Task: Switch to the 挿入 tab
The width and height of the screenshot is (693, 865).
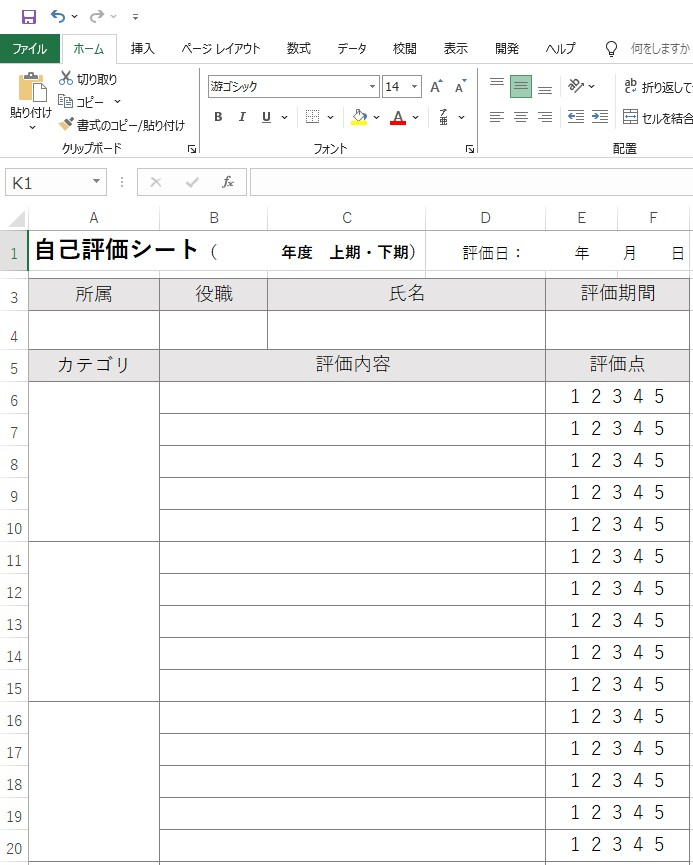Action: (142, 49)
